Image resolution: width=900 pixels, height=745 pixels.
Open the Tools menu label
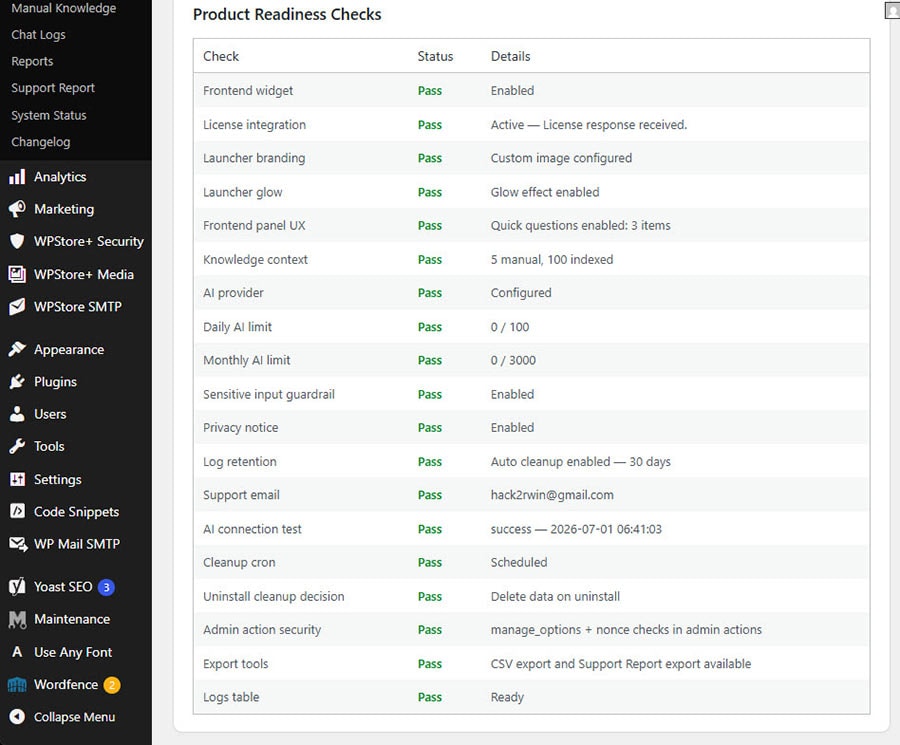tap(49, 446)
